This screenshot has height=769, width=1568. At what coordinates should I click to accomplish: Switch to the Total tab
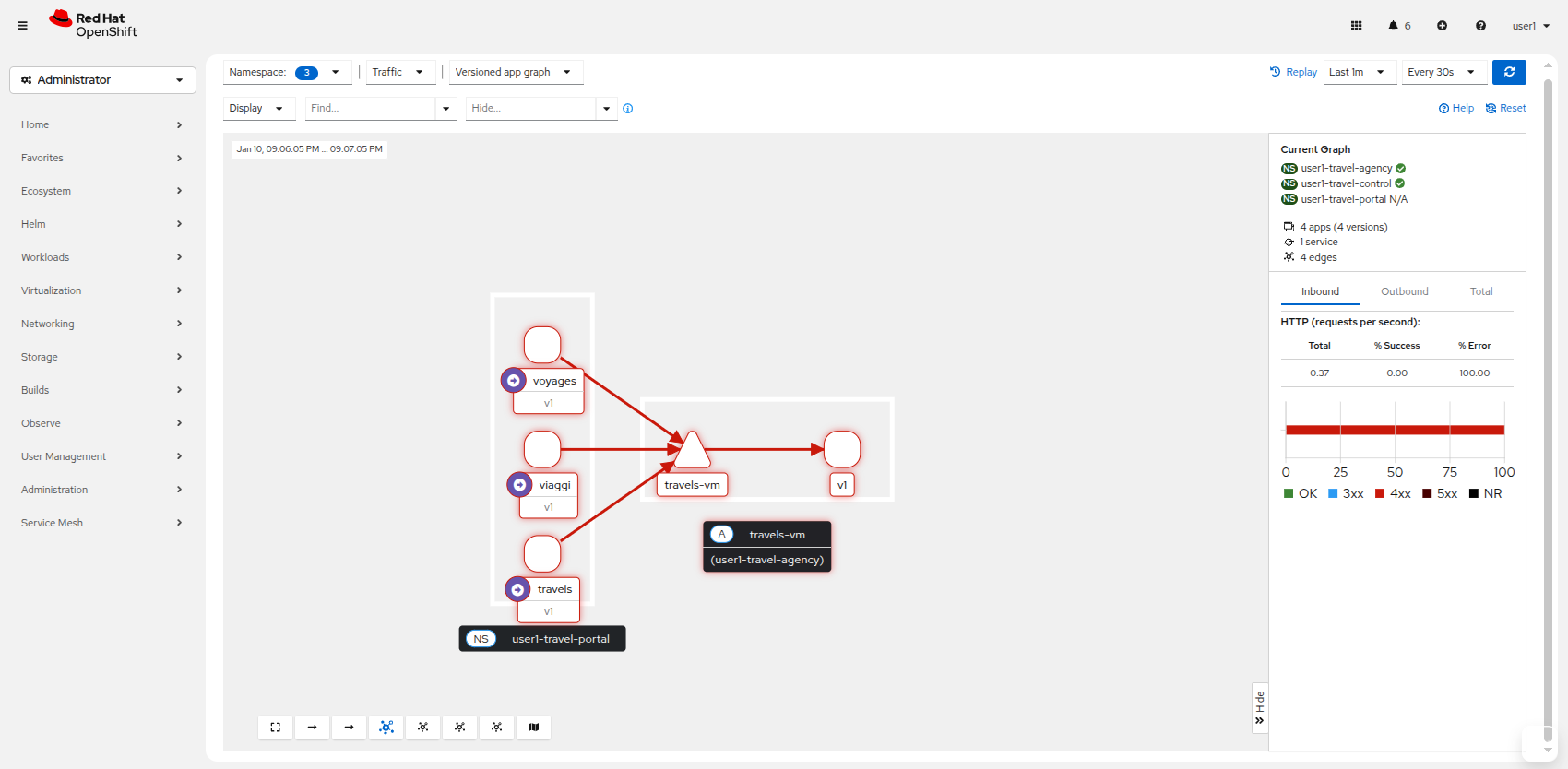point(1480,291)
